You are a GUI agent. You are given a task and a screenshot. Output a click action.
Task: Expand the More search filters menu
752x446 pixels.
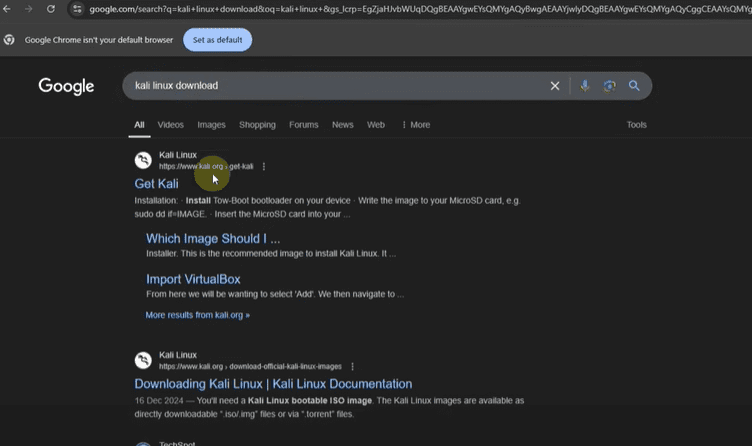[416, 125]
